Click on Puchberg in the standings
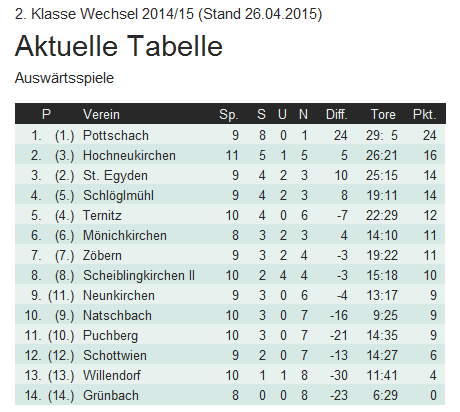This screenshot has height=412, width=460. coord(110,335)
